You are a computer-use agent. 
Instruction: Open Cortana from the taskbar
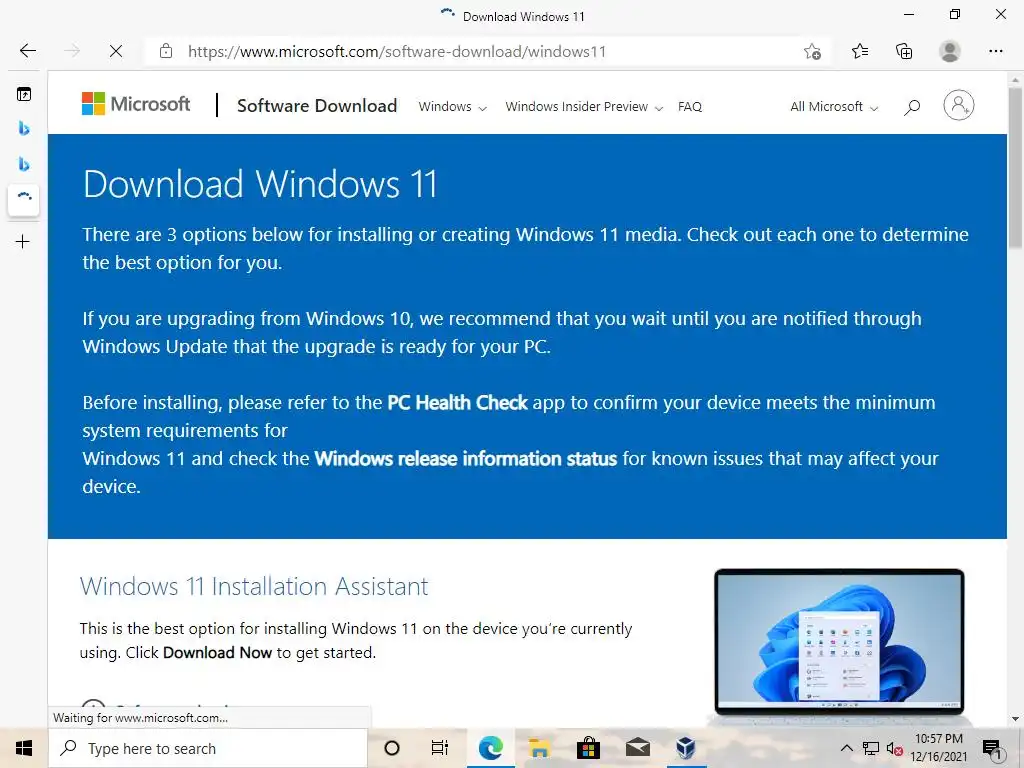(392, 748)
